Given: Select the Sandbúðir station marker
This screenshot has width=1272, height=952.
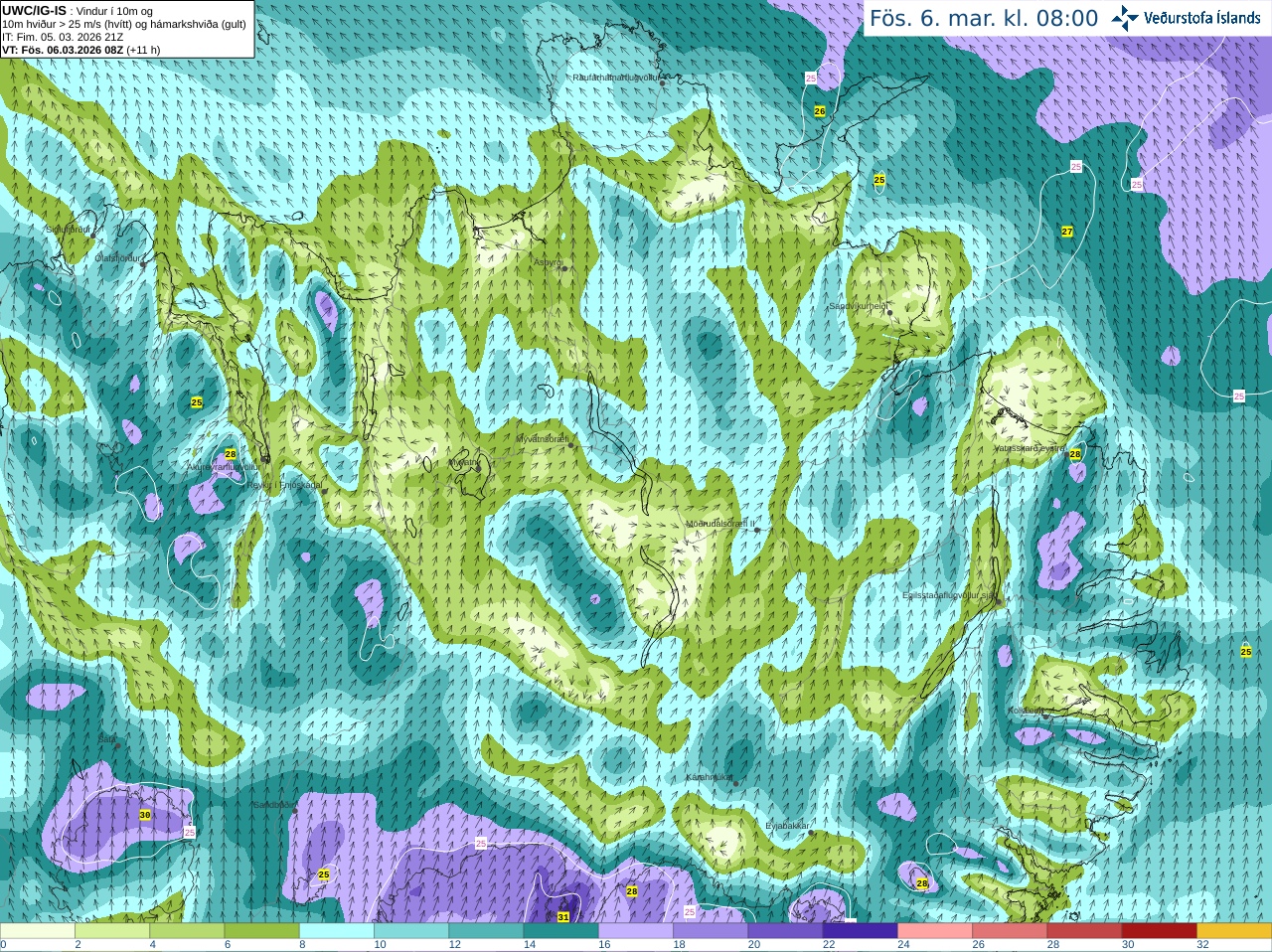Looking at the screenshot, I should (294, 811).
